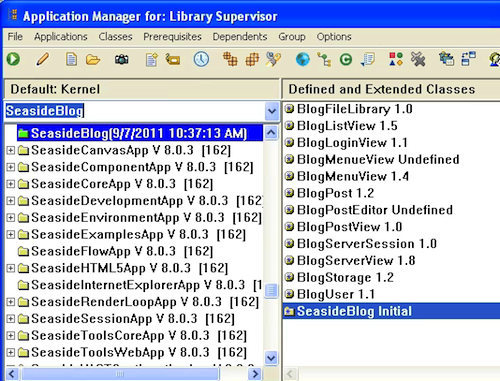This screenshot has width=500, height=381.
Task: Click the camera snapshot toolbar icon
Action: pyautogui.click(x=122, y=60)
